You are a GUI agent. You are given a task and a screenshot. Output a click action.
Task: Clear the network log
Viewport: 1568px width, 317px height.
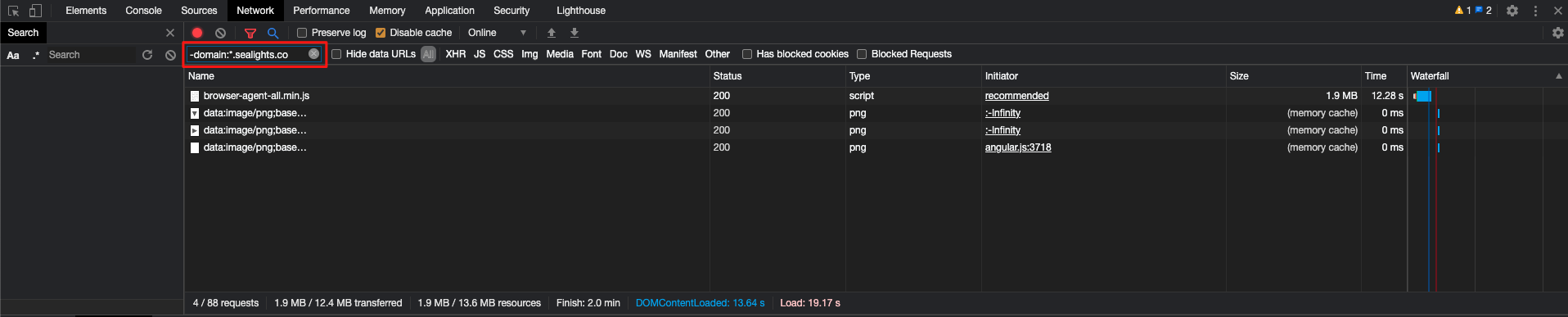click(x=221, y=33)
